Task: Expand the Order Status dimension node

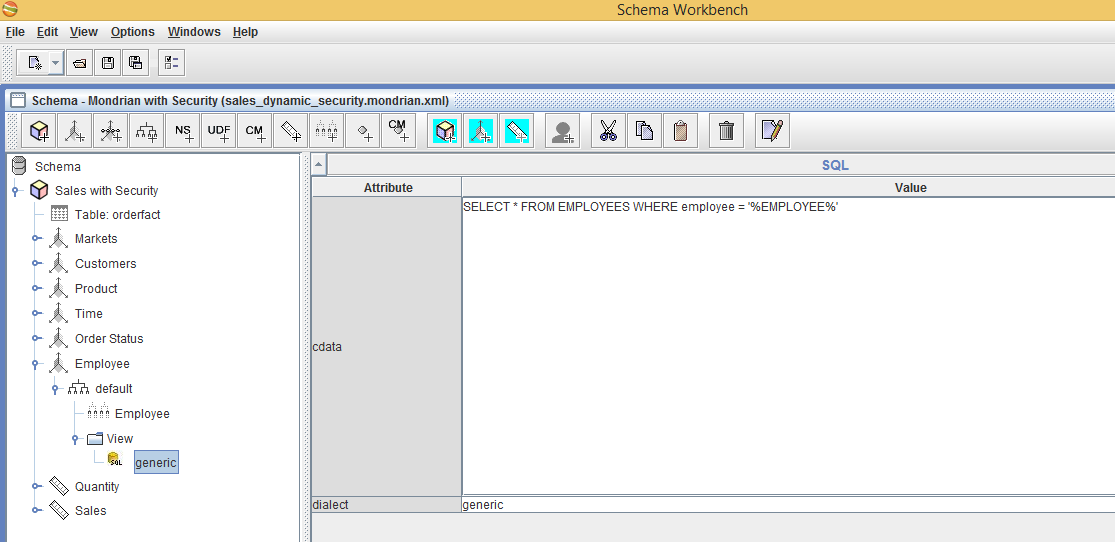Action: [x=36, y=339]
